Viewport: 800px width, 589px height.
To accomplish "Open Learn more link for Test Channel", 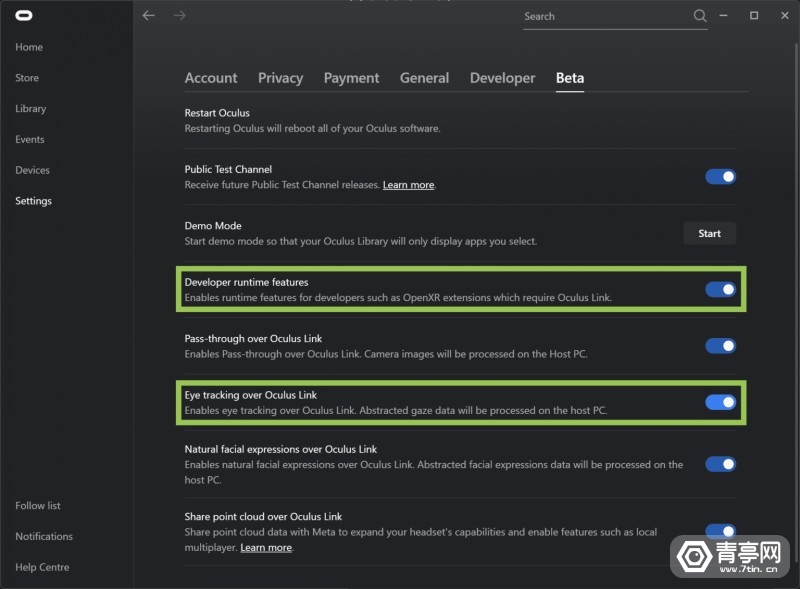I will click(408, 185).
